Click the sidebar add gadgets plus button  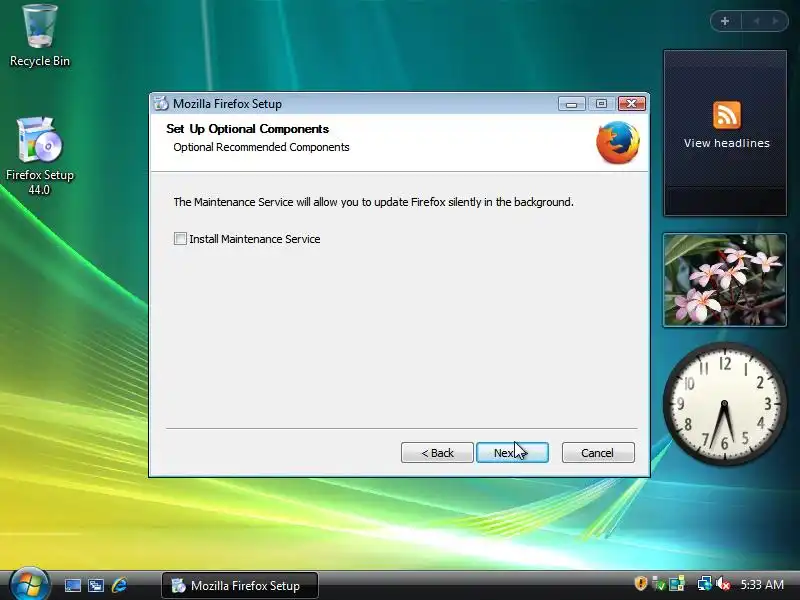pyautogui.click(x=725, y=21)
